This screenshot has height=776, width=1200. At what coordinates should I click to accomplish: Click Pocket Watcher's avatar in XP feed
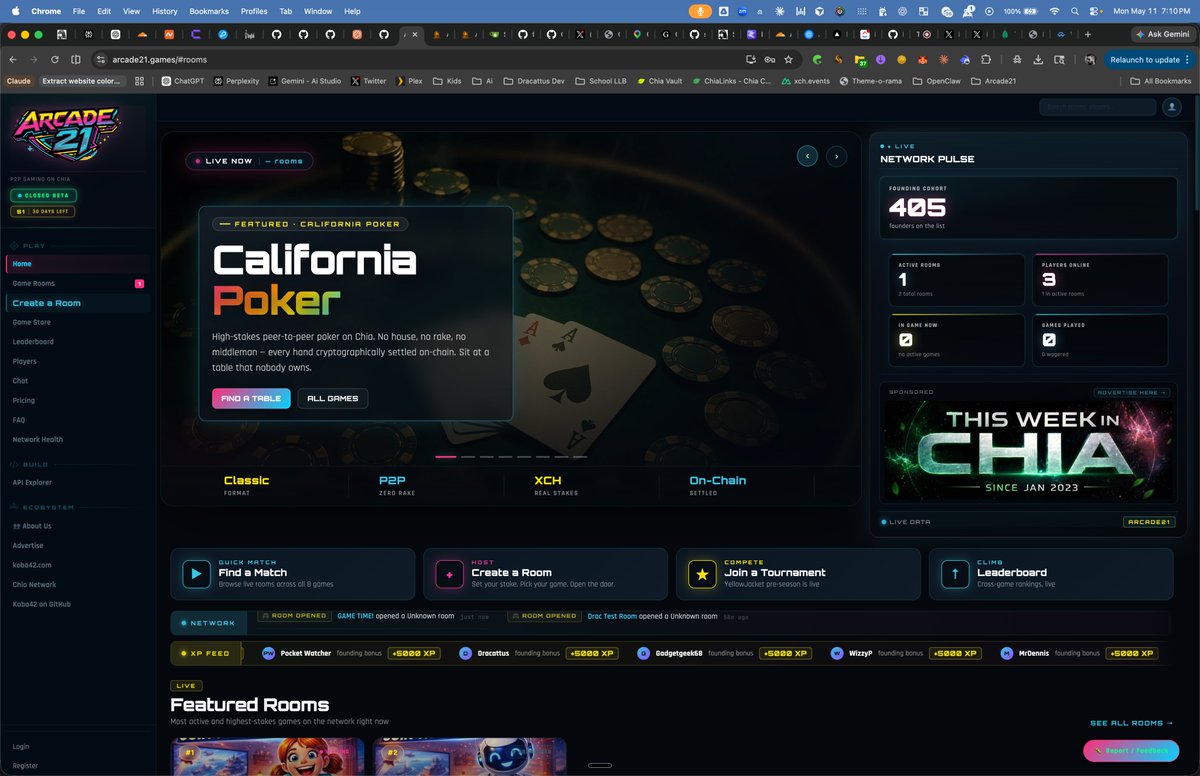tap(268, 653)
